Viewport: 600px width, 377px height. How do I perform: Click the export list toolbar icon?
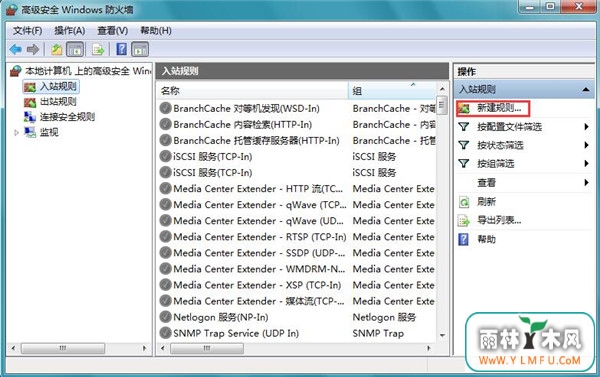click(x=98, y=49)
